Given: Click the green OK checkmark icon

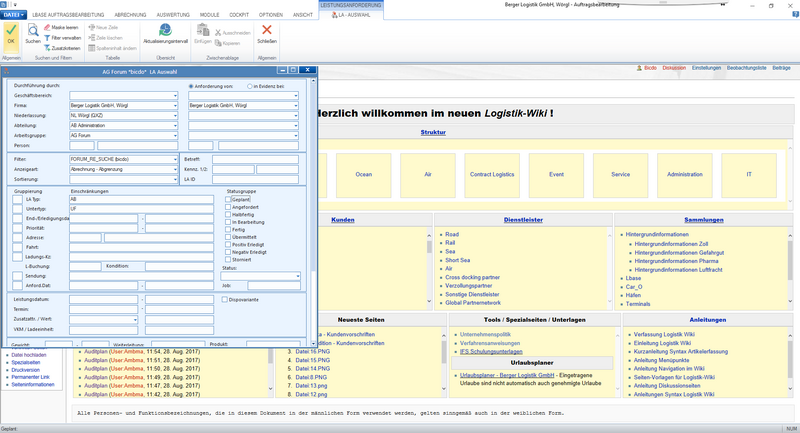Looking at the screenshot, I should [11, 31].
